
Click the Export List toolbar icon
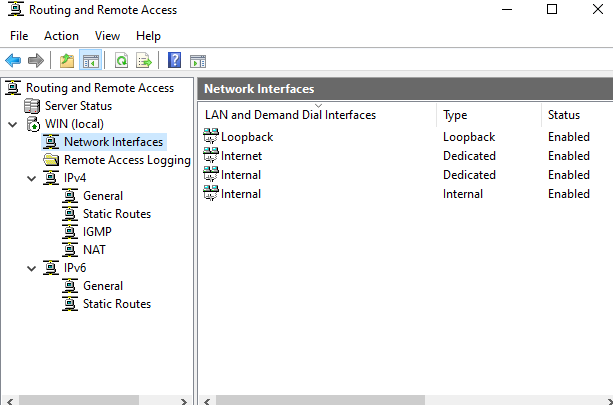(144, 61)
